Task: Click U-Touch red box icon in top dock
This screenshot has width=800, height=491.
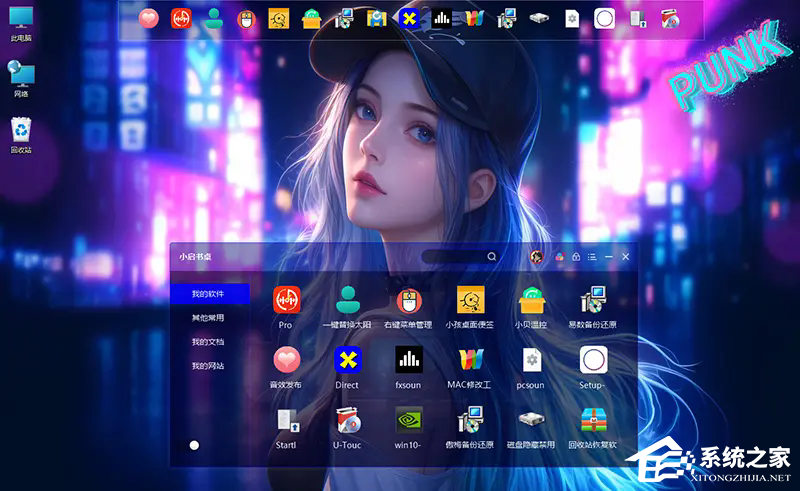Action: coord(670,19)
